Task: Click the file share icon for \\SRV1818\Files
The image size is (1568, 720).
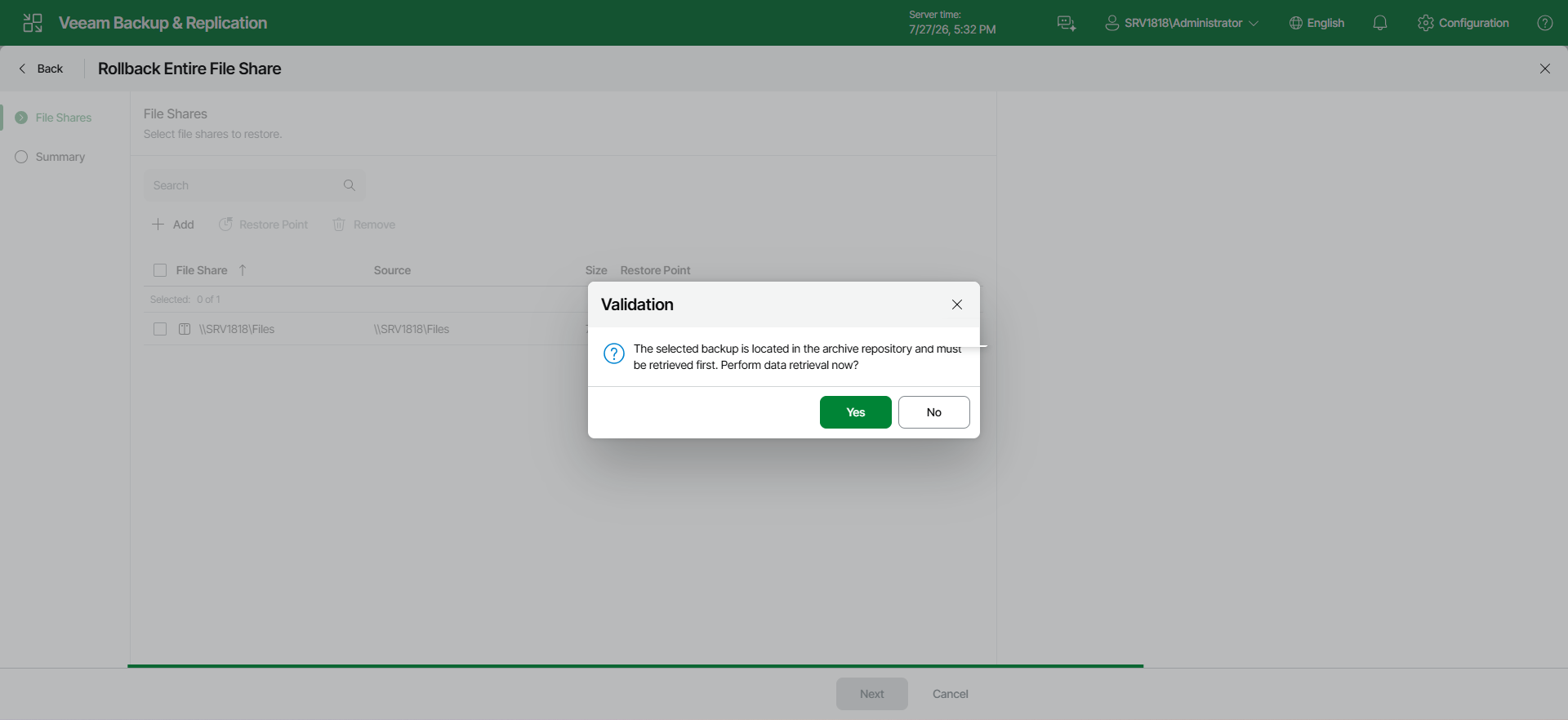Action: [185, 329]
